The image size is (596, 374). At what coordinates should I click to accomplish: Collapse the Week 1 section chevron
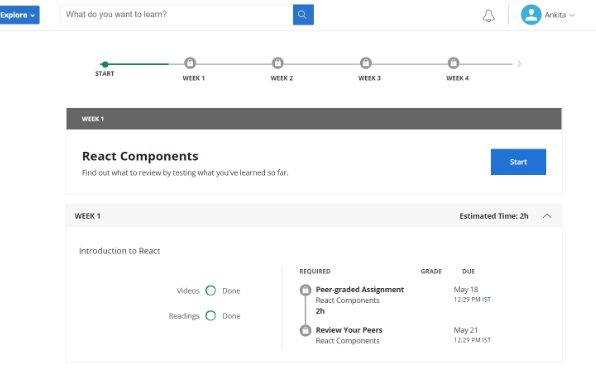click(547, 216)
